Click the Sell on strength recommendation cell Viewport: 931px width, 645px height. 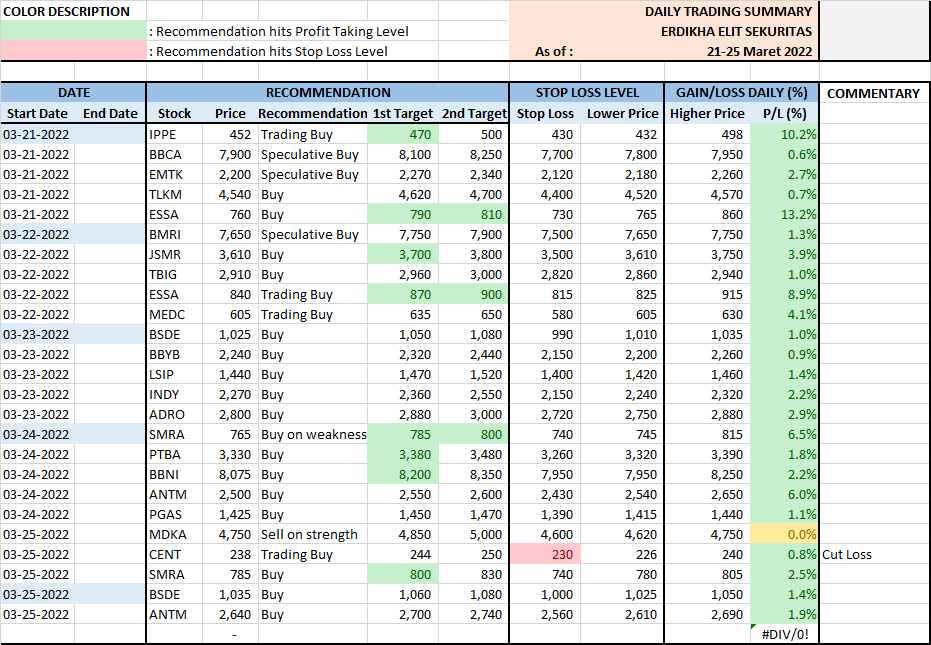(312, 534)
